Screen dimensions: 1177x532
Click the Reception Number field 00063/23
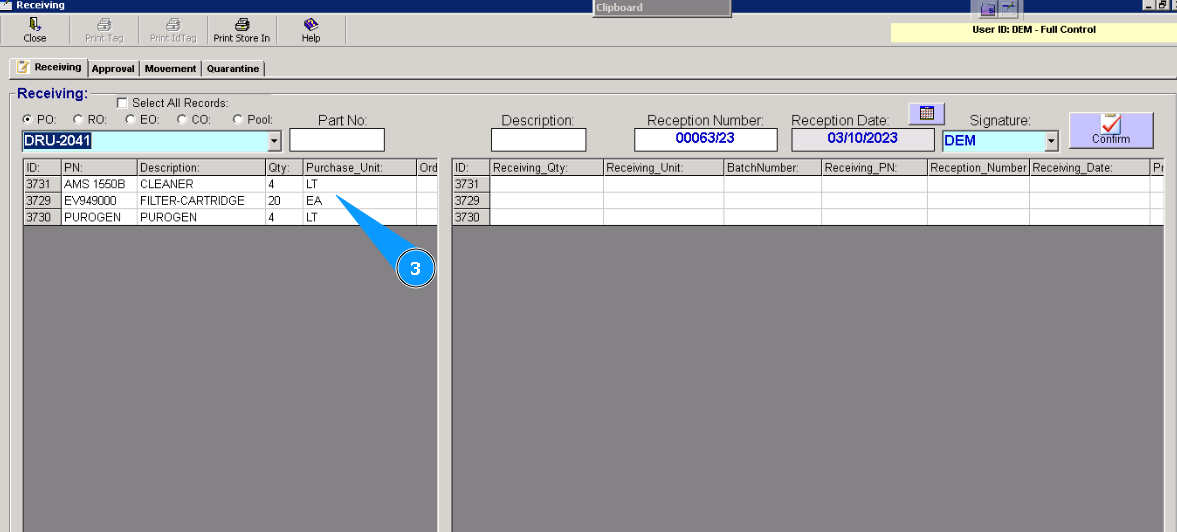(x=706, y=140)
